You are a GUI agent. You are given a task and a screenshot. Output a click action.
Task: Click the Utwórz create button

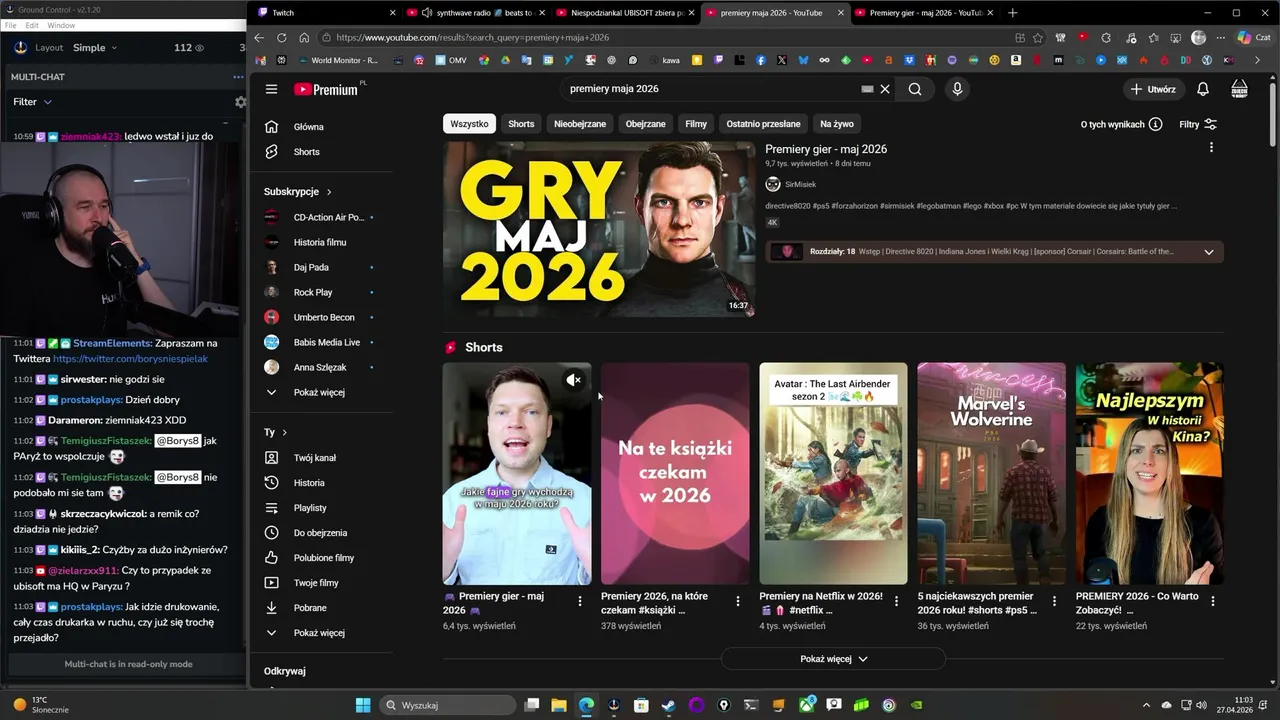(1153, 89)
